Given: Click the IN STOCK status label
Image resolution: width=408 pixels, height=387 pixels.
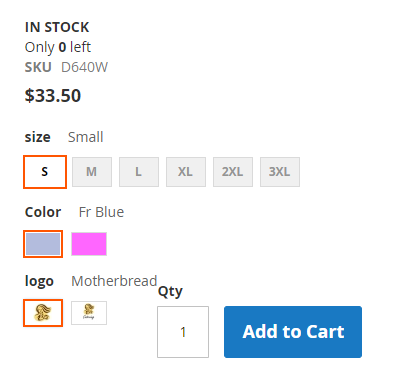Looking at the screenshot, I should [57, 27].
